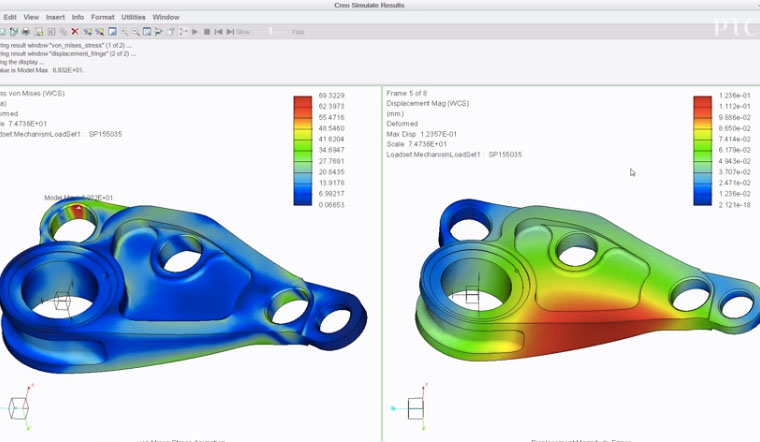Stop the animation playback
This screenshot has width=760, height=442.
207,32
